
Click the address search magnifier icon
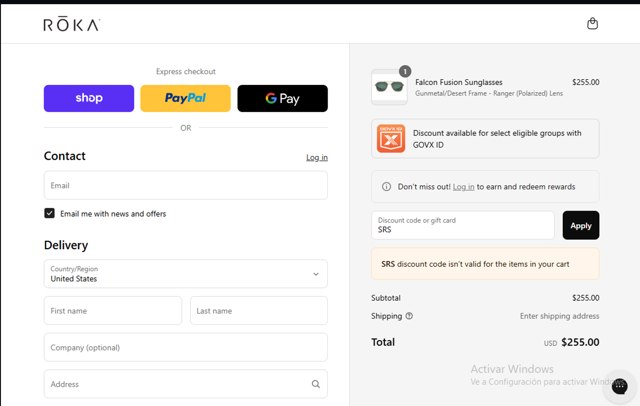(x=316, y=384)
